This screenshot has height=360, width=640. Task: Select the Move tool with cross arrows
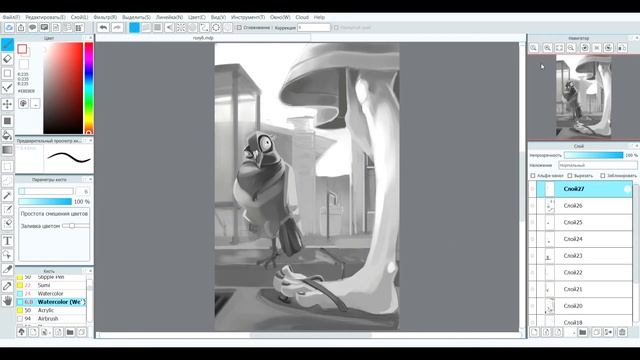[x=7, y=104]
